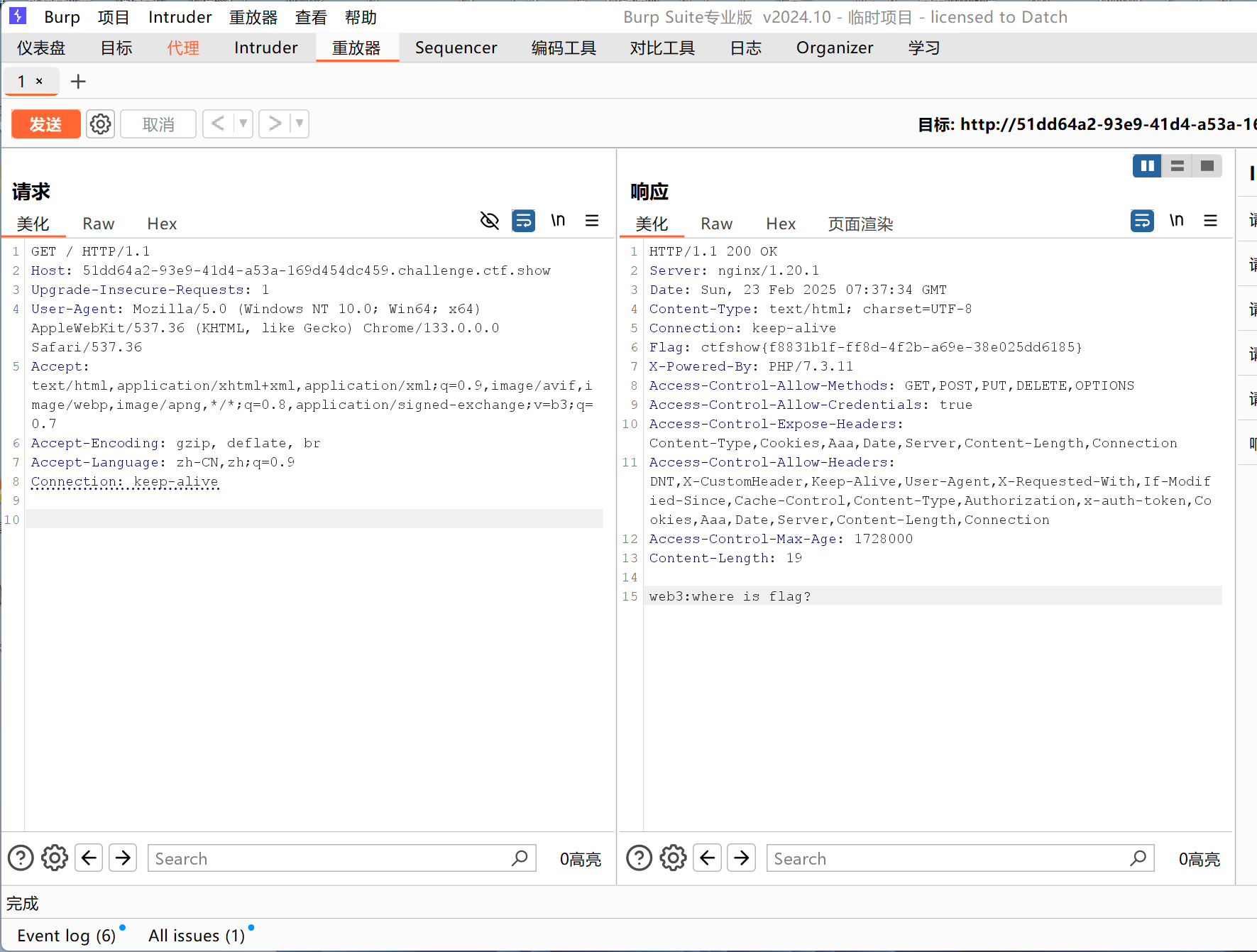The height and width of the screenshot is (952, 1257).
Task: Open the response panel hamburger options menu
Action: [x=1210, y=221]
